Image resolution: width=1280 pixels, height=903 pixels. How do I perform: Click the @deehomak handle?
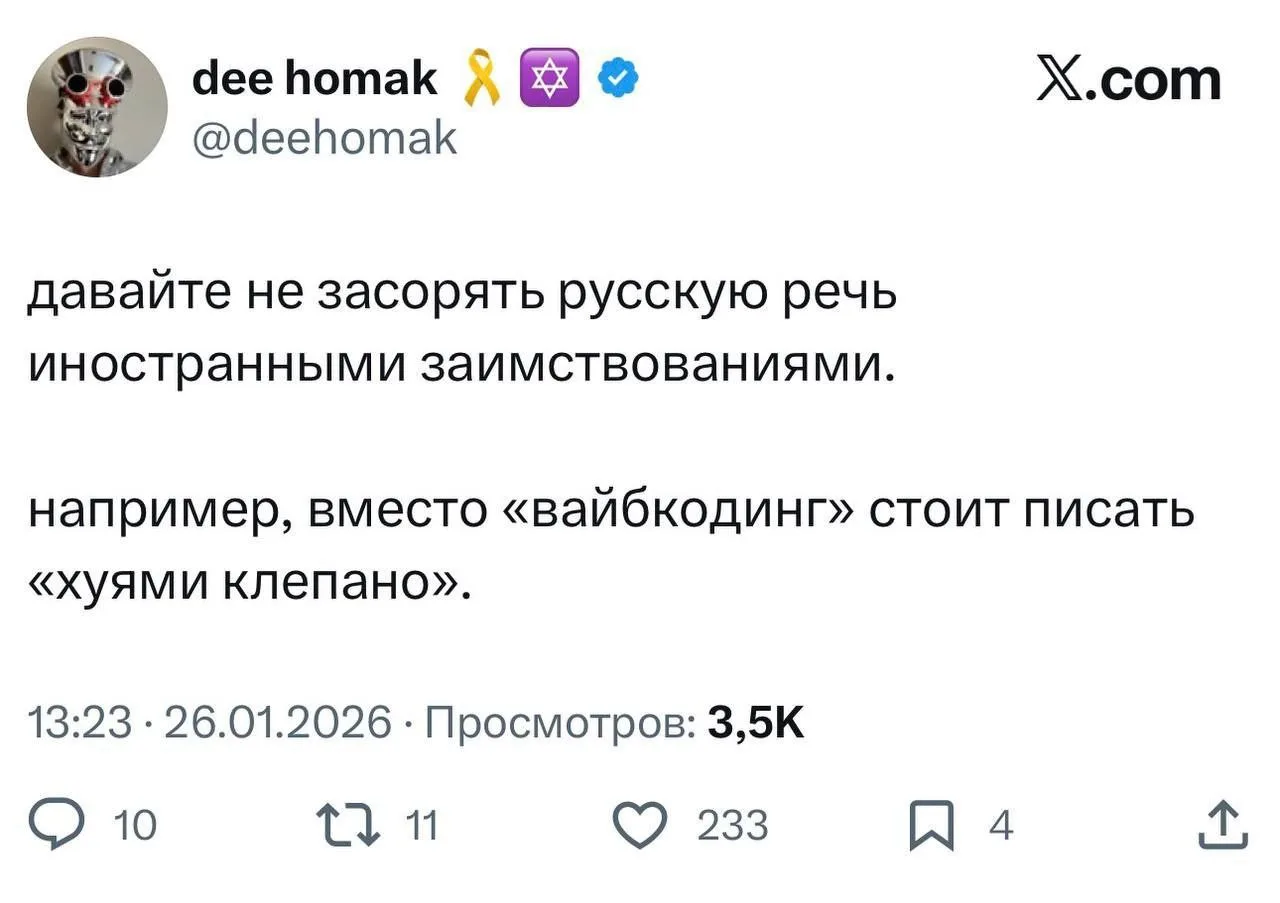pos(323,139)
